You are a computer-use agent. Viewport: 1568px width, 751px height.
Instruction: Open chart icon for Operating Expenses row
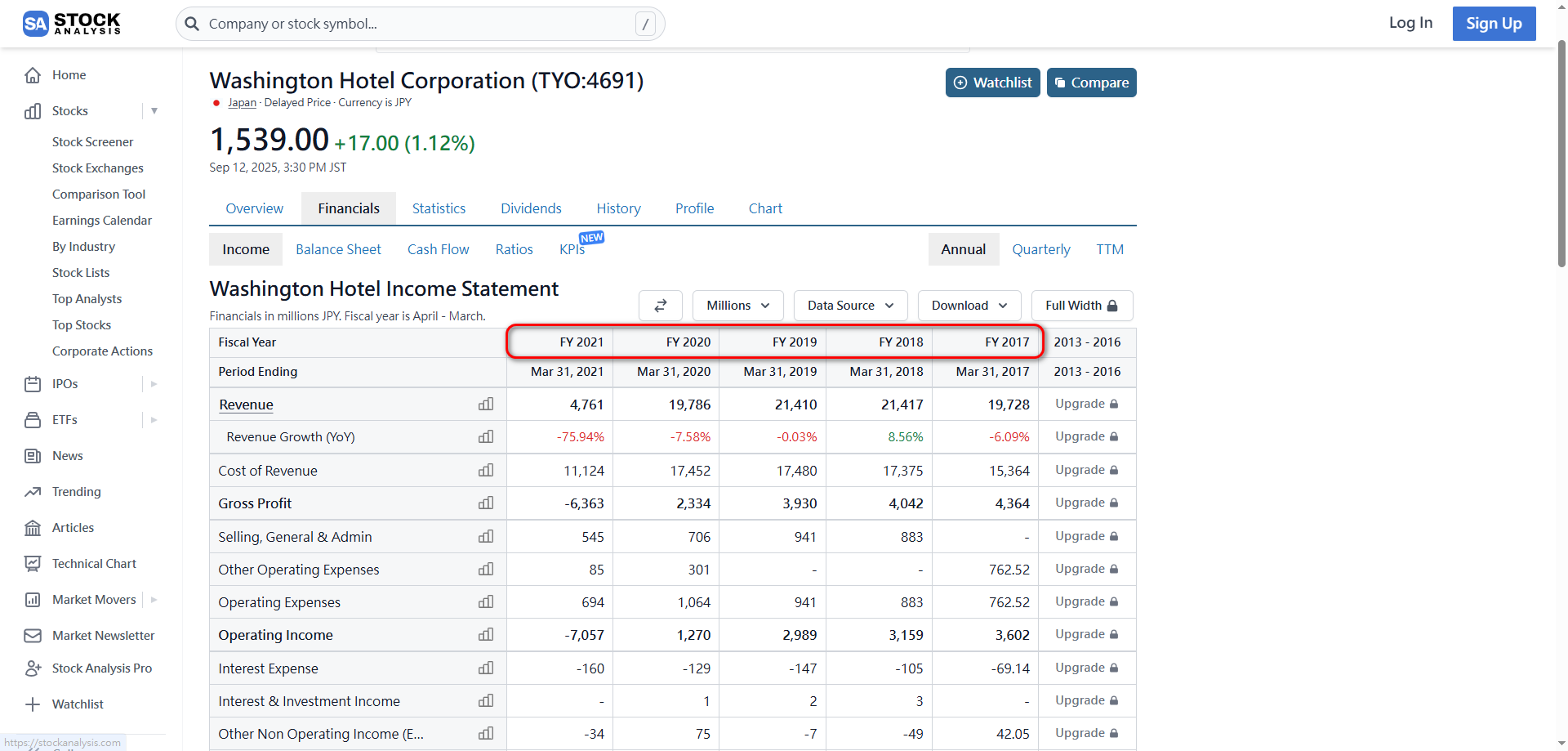pyautogui.click(x=486, y=601)
